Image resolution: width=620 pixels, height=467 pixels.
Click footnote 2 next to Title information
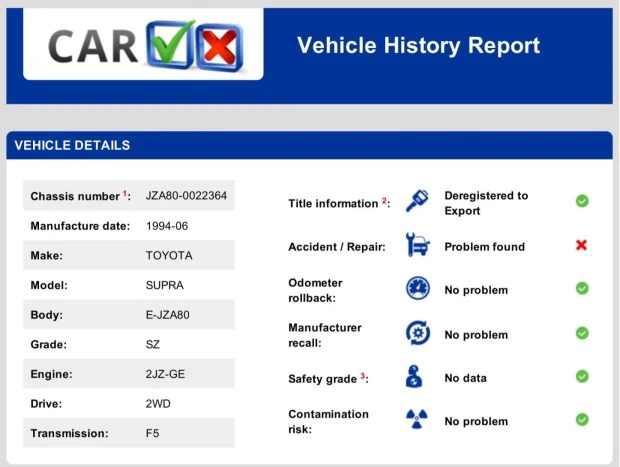[384, 200]
